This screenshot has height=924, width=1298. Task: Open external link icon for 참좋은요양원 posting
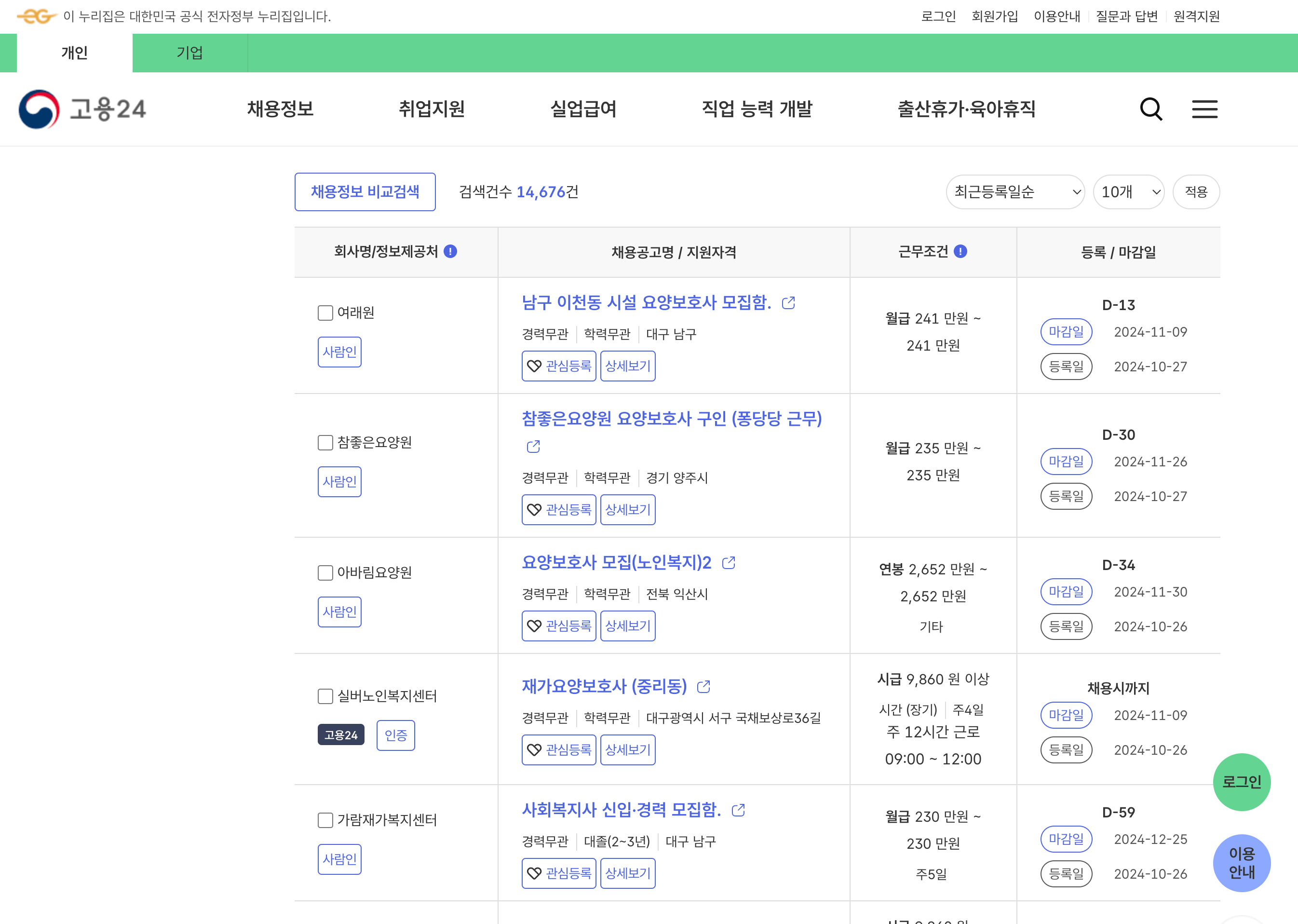tap(534, 447)
